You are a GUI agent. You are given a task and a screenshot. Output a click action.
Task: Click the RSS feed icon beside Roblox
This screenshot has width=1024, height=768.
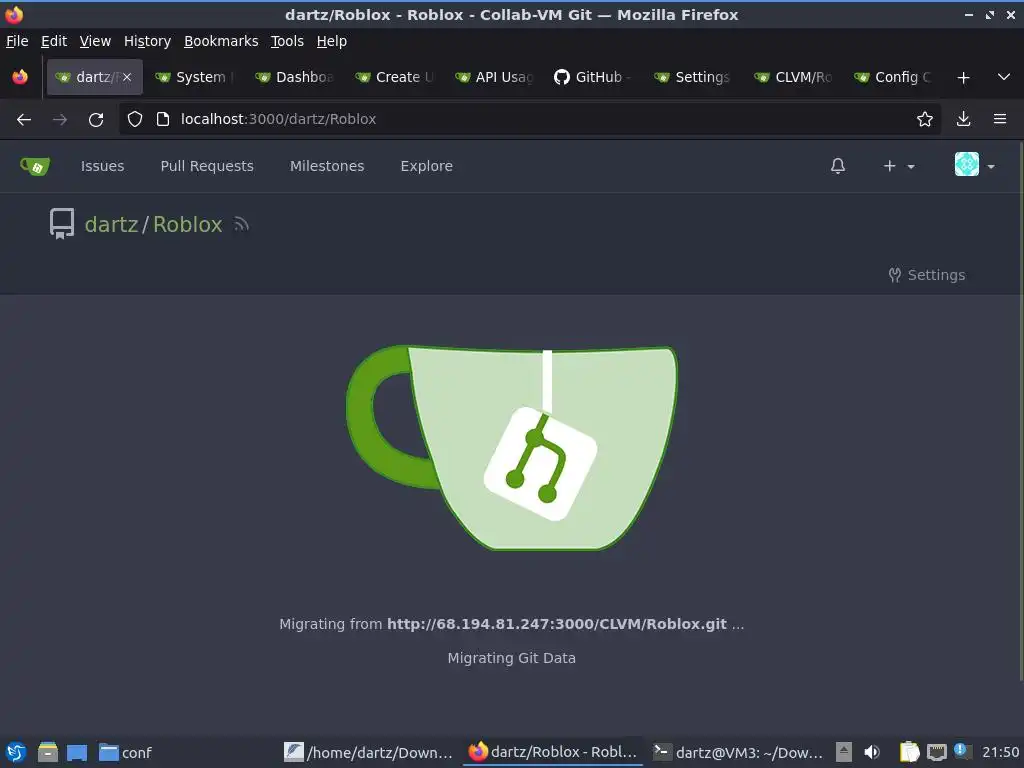click(242, 225)
